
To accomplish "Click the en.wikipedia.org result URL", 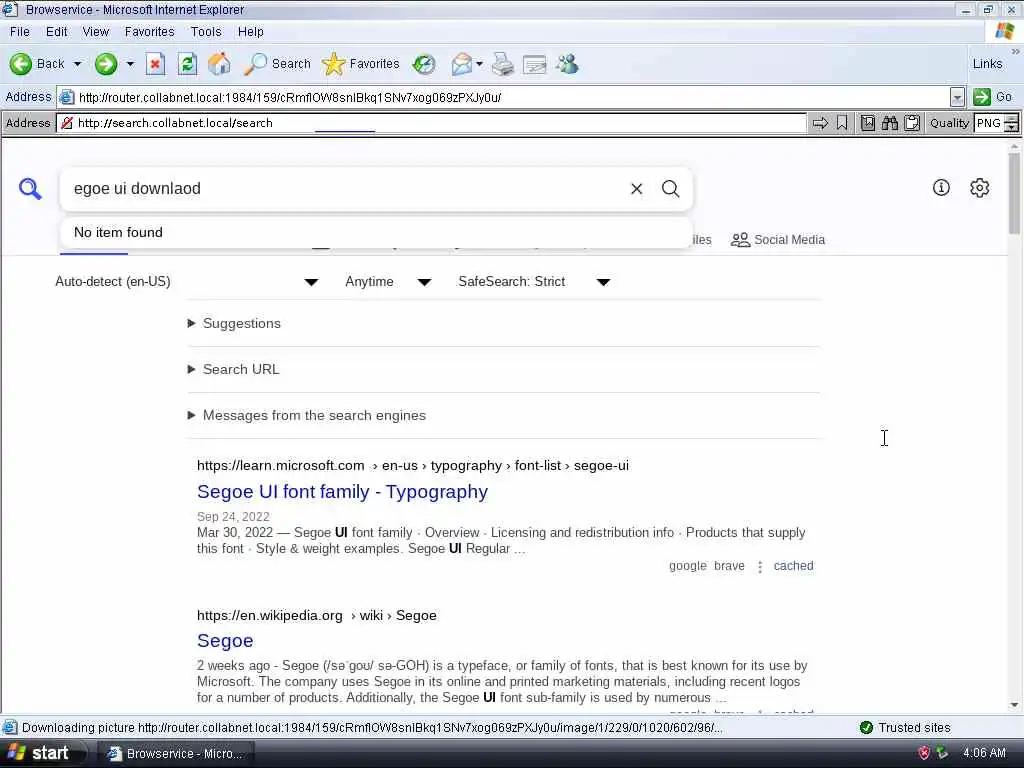I will [x=317, y=615].
